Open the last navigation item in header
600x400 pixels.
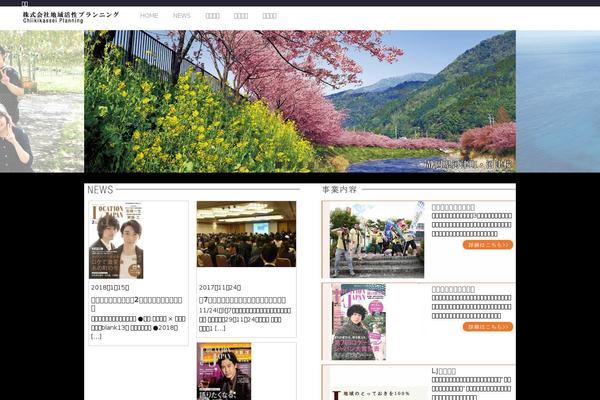tap(269, 16)
